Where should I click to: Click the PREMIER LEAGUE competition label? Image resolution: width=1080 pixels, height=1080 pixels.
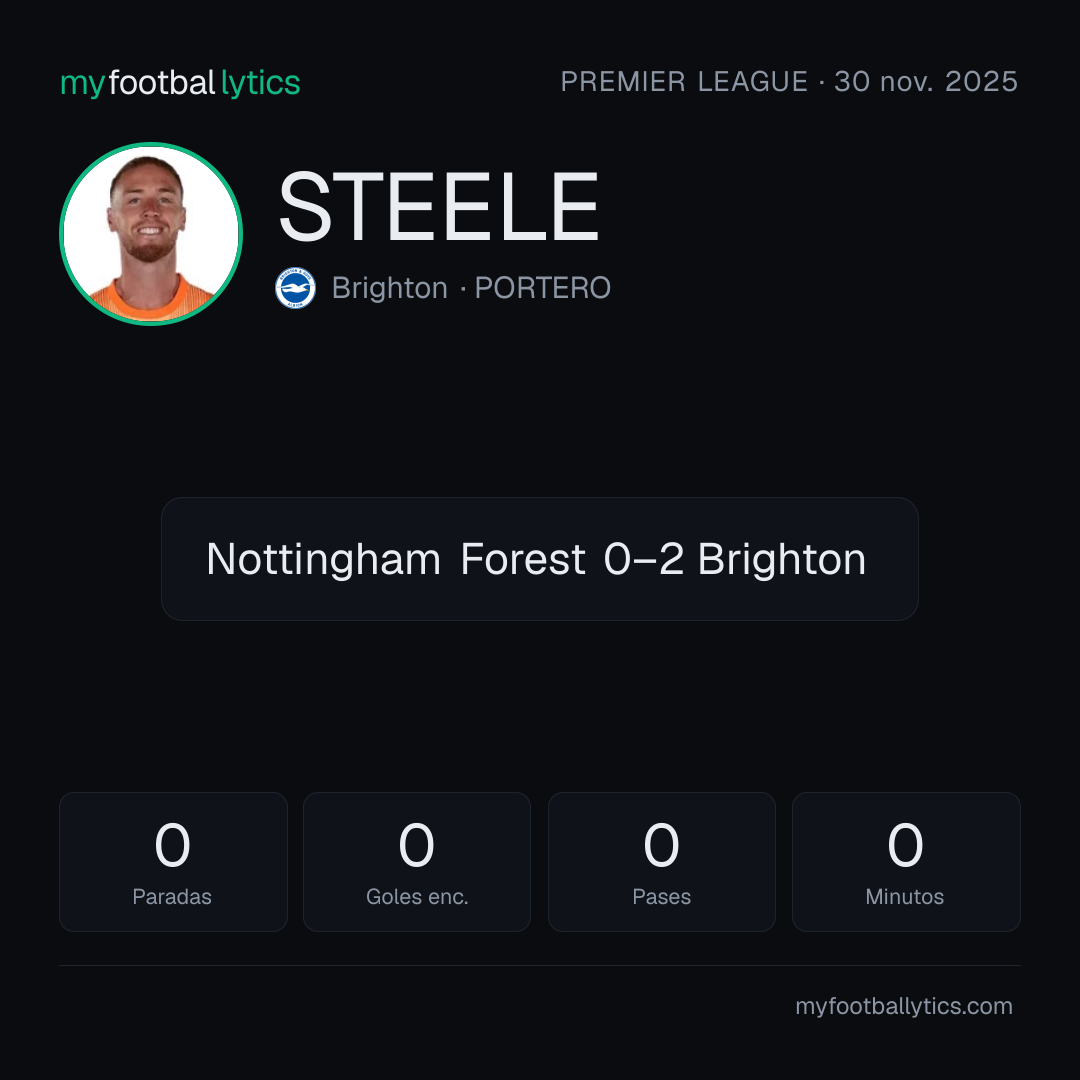click(684, 81)
